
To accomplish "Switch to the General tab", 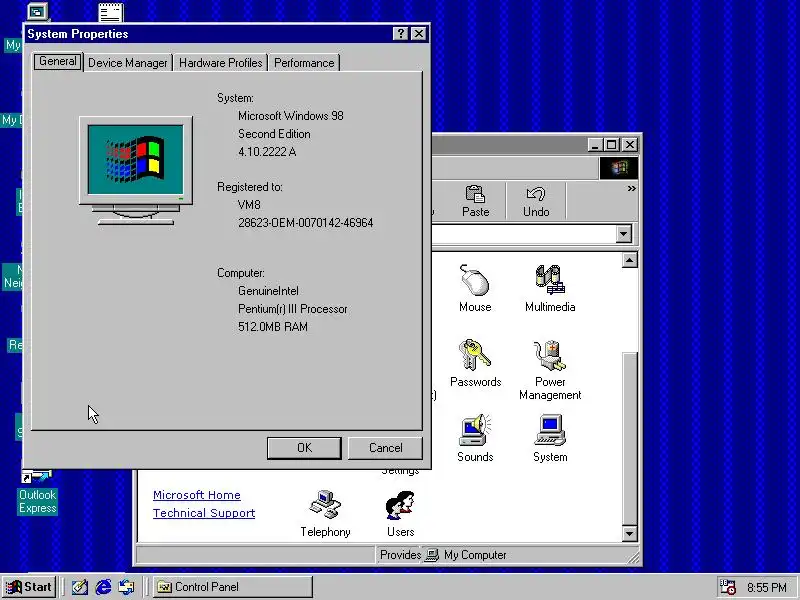I will click(58, 62).
